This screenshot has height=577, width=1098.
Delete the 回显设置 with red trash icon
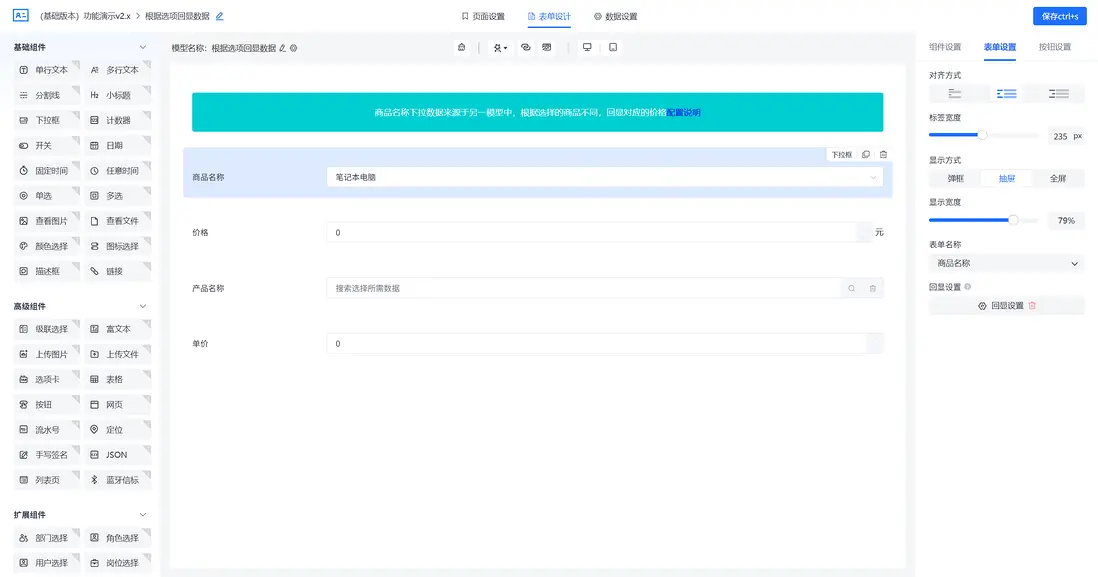pyautogui.click(x=1032, y=306)
